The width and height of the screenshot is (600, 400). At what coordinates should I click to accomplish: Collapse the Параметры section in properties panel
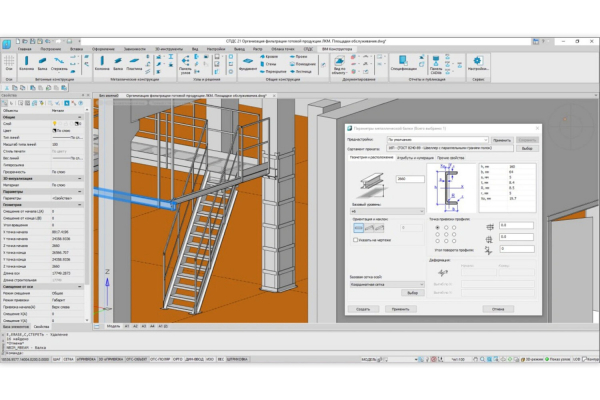point(80,191)
